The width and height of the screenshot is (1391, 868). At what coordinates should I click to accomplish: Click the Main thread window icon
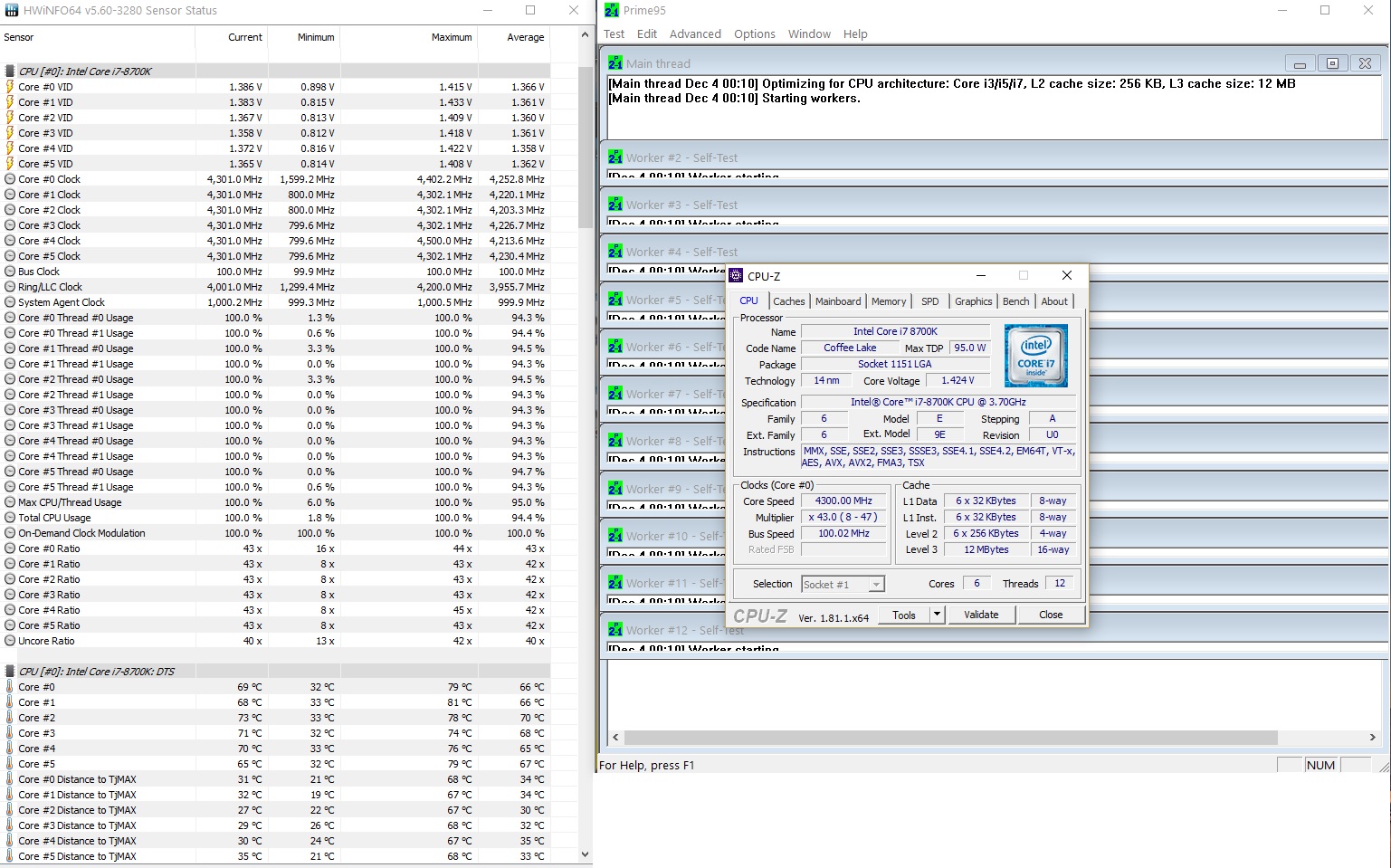coord(615,63)
